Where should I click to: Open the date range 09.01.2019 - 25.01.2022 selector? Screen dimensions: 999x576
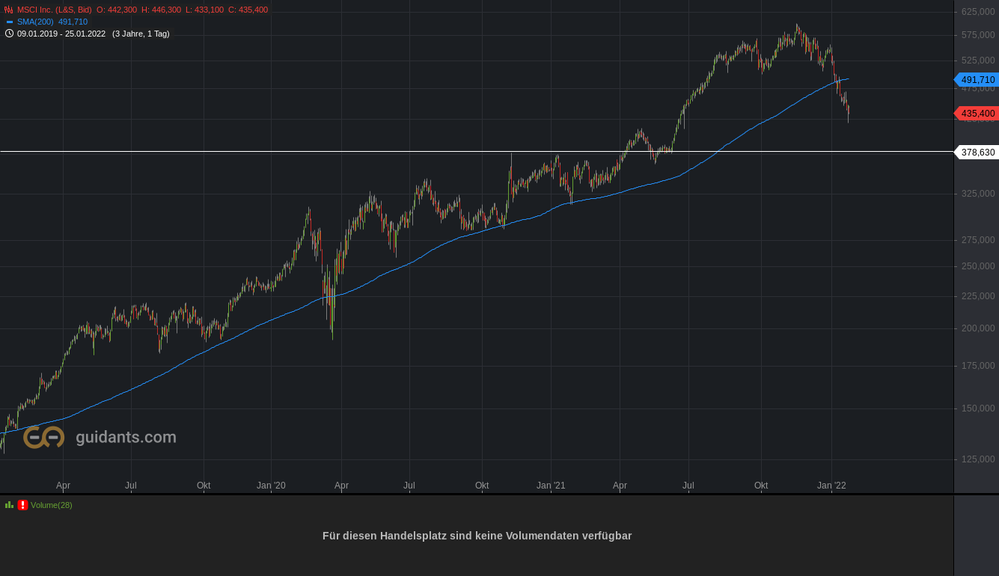tap(63, 32)
